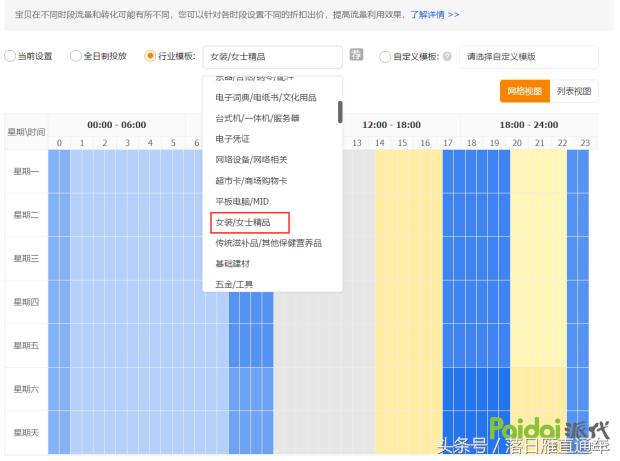Open the 女装/女士精品 industry template combo box

click(272, 57)
